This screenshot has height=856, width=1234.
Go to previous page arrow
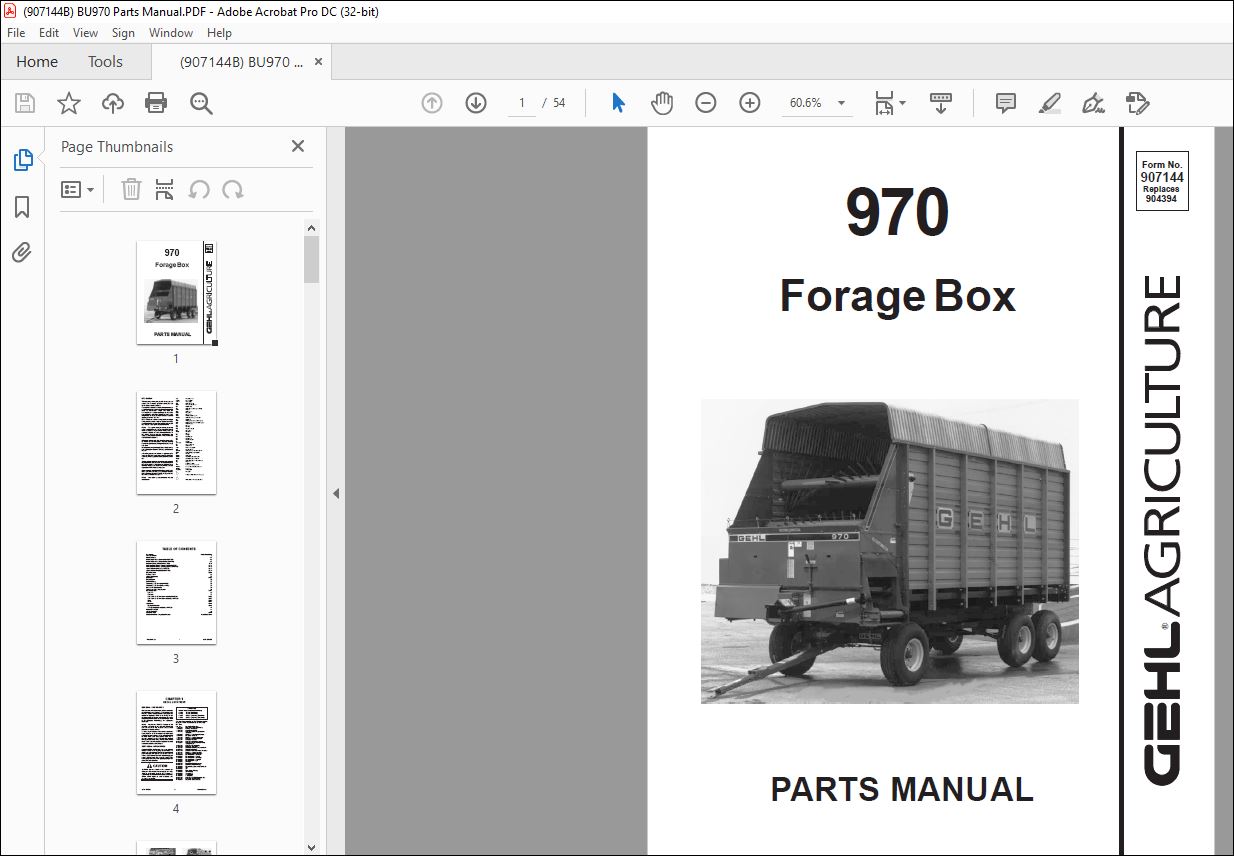(432, 103)
